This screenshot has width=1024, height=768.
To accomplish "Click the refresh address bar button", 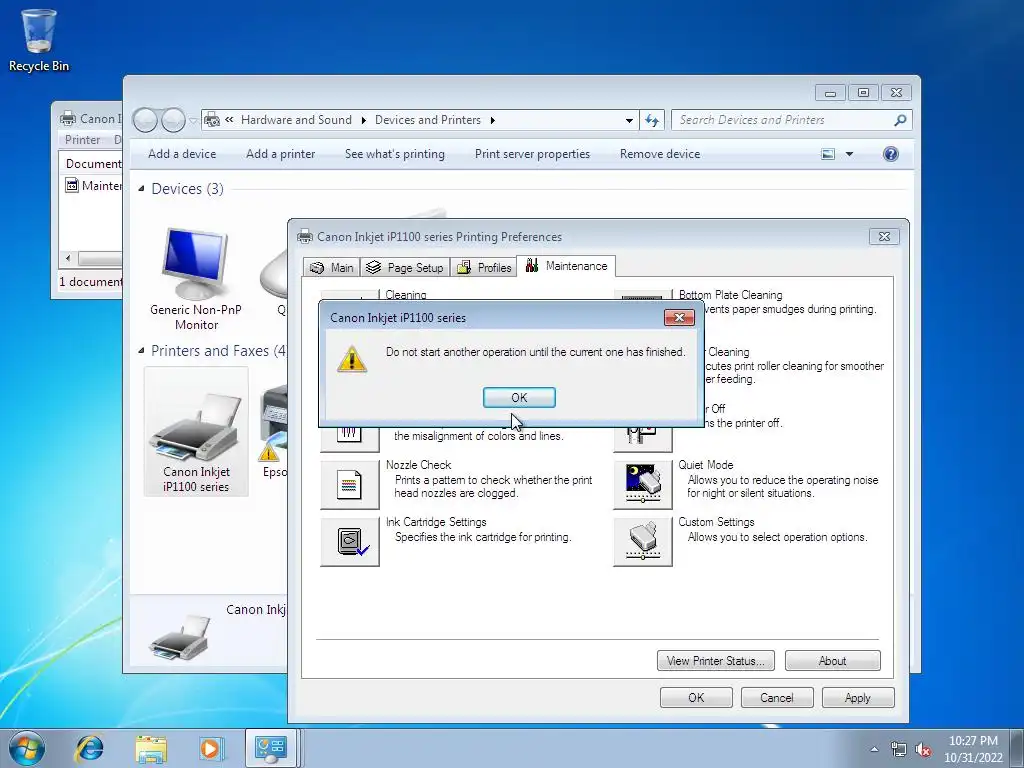I will (652, 120).
